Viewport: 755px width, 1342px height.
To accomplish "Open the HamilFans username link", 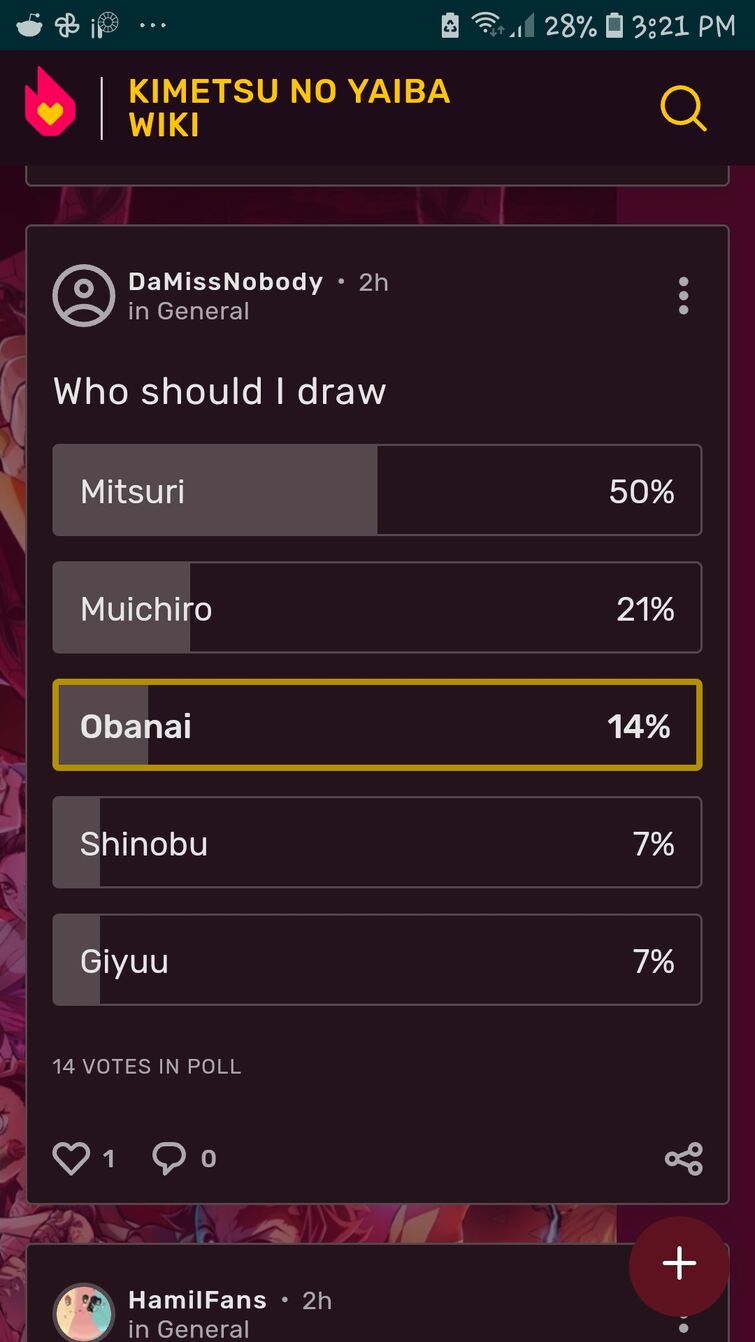I will point(197,1300).
